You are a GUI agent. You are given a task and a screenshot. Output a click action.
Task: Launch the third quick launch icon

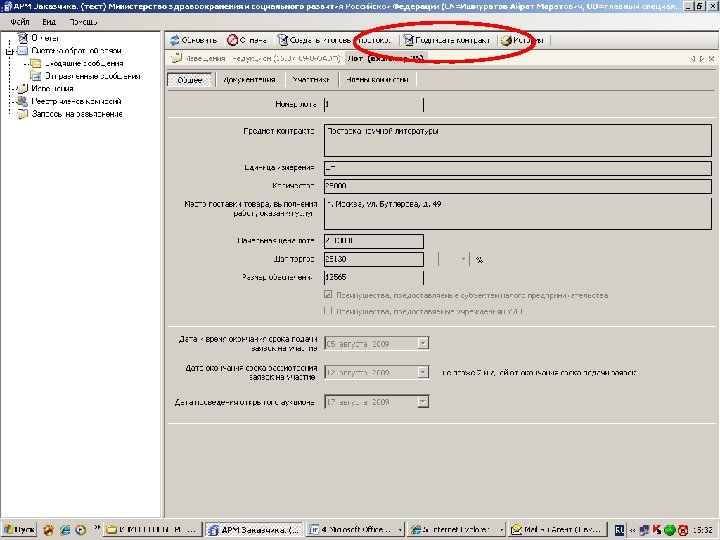point(80,530)
